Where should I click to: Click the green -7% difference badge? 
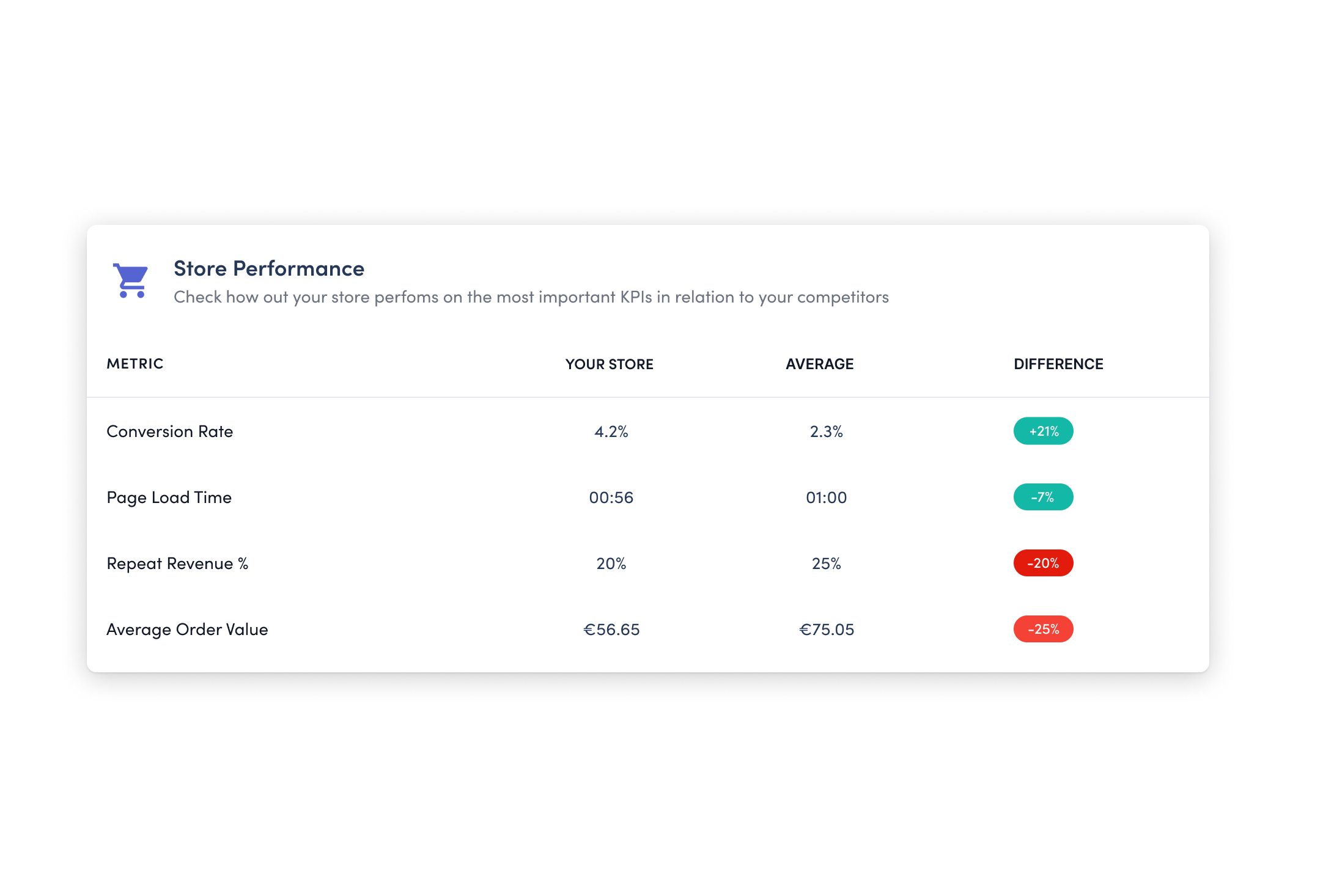click(1043, 497)
